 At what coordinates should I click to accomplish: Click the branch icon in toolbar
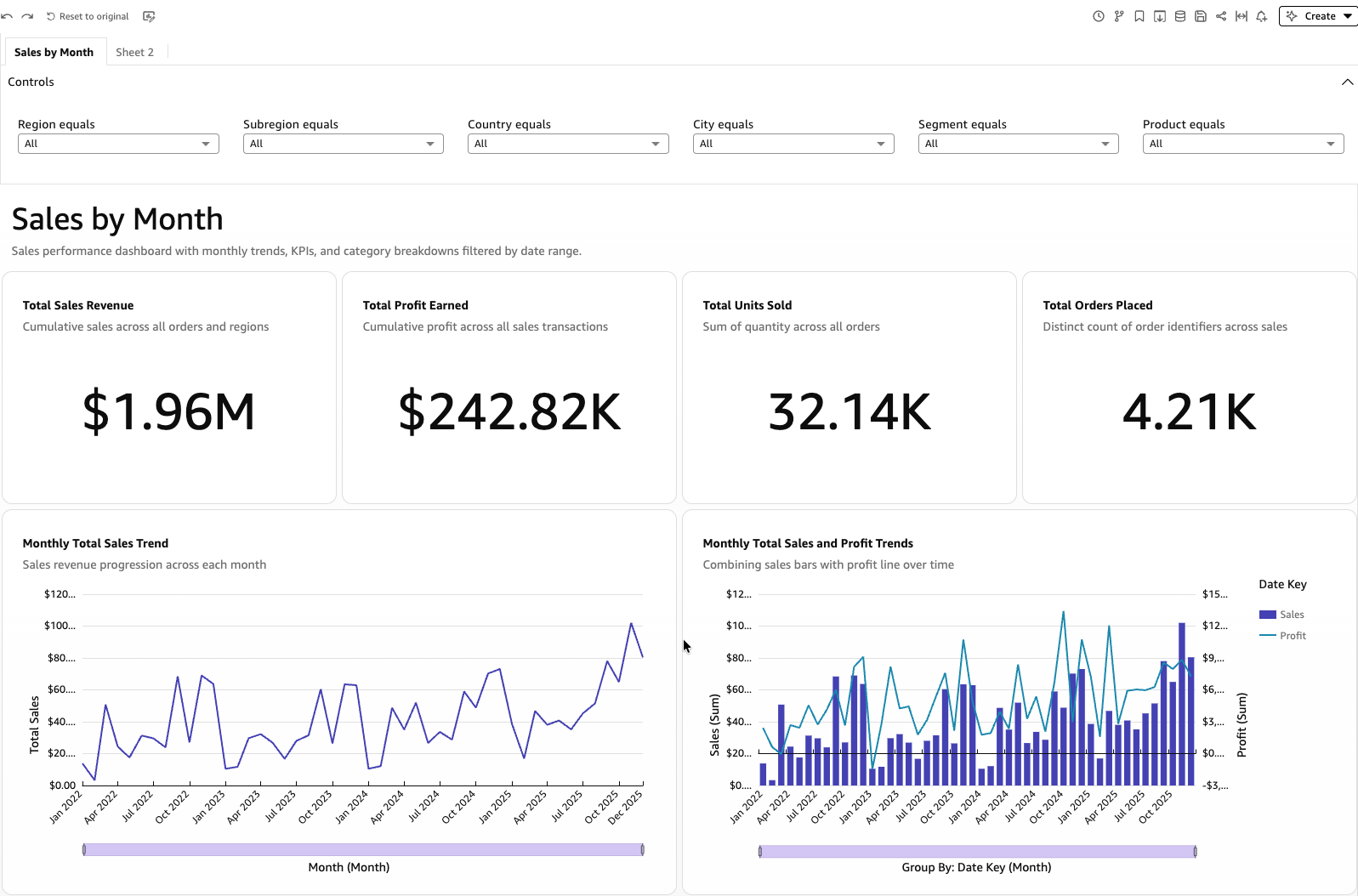(1119, 16)
